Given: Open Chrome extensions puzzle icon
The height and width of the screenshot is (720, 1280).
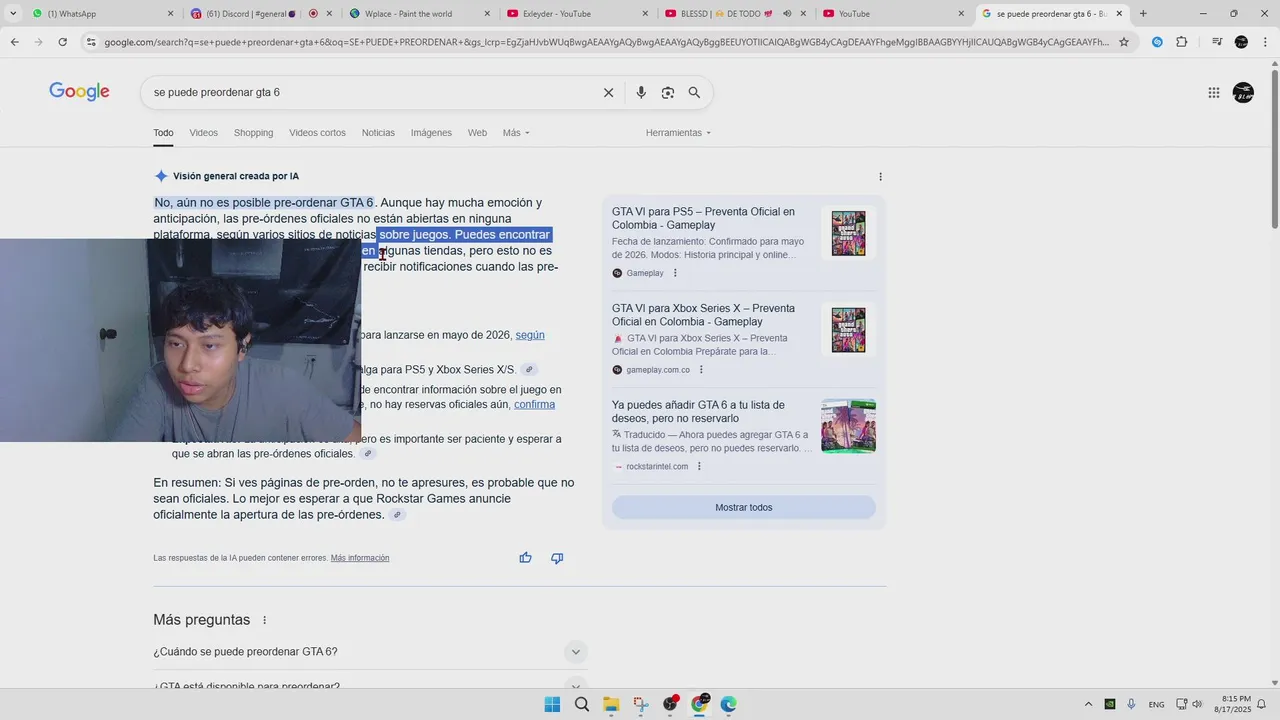Looking at the screenshot, I should tap(1182, 42).
